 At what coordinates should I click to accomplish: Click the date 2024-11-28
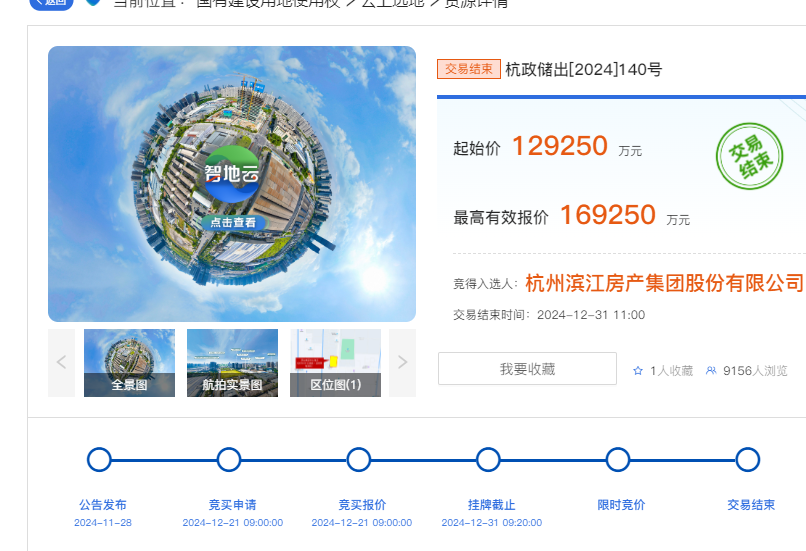pos(103,523)
